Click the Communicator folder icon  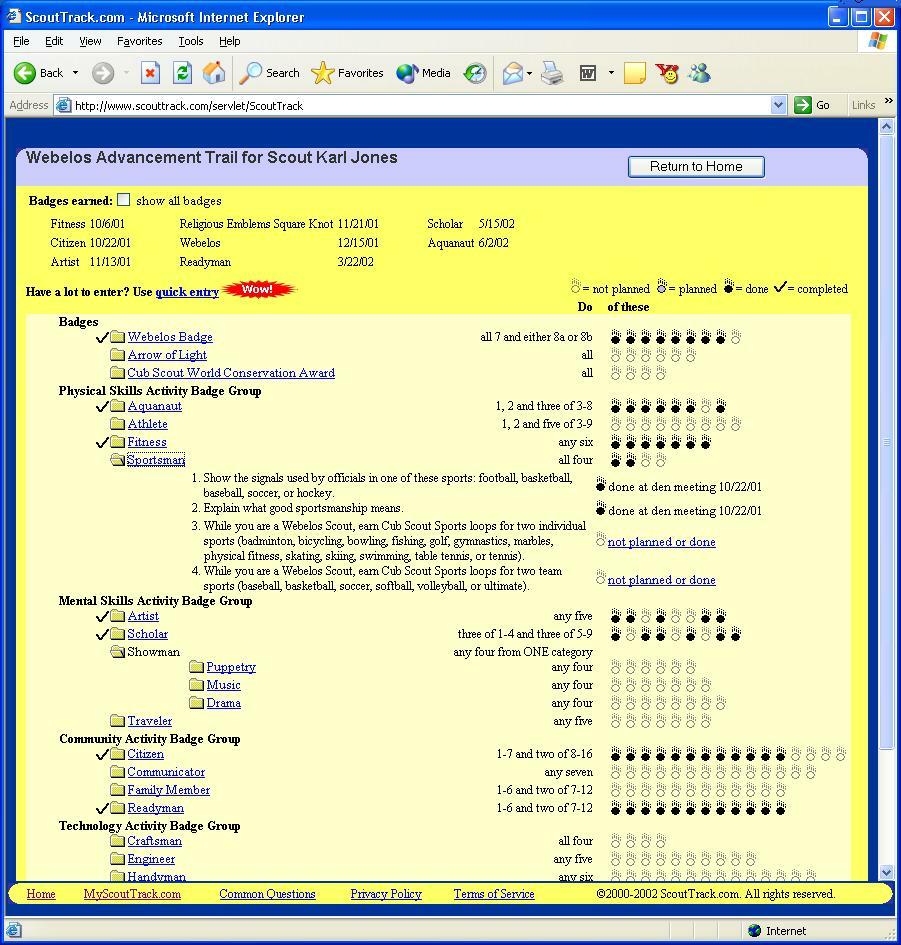(x=118, y=772)
